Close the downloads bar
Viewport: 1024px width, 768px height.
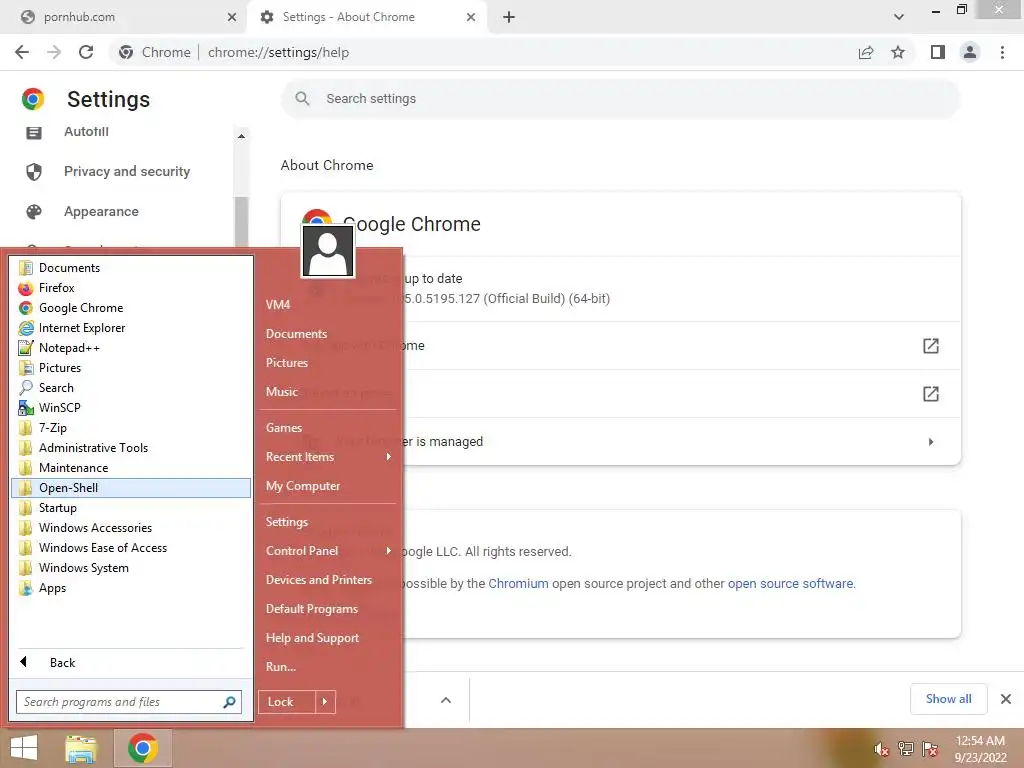[1006, 699]
